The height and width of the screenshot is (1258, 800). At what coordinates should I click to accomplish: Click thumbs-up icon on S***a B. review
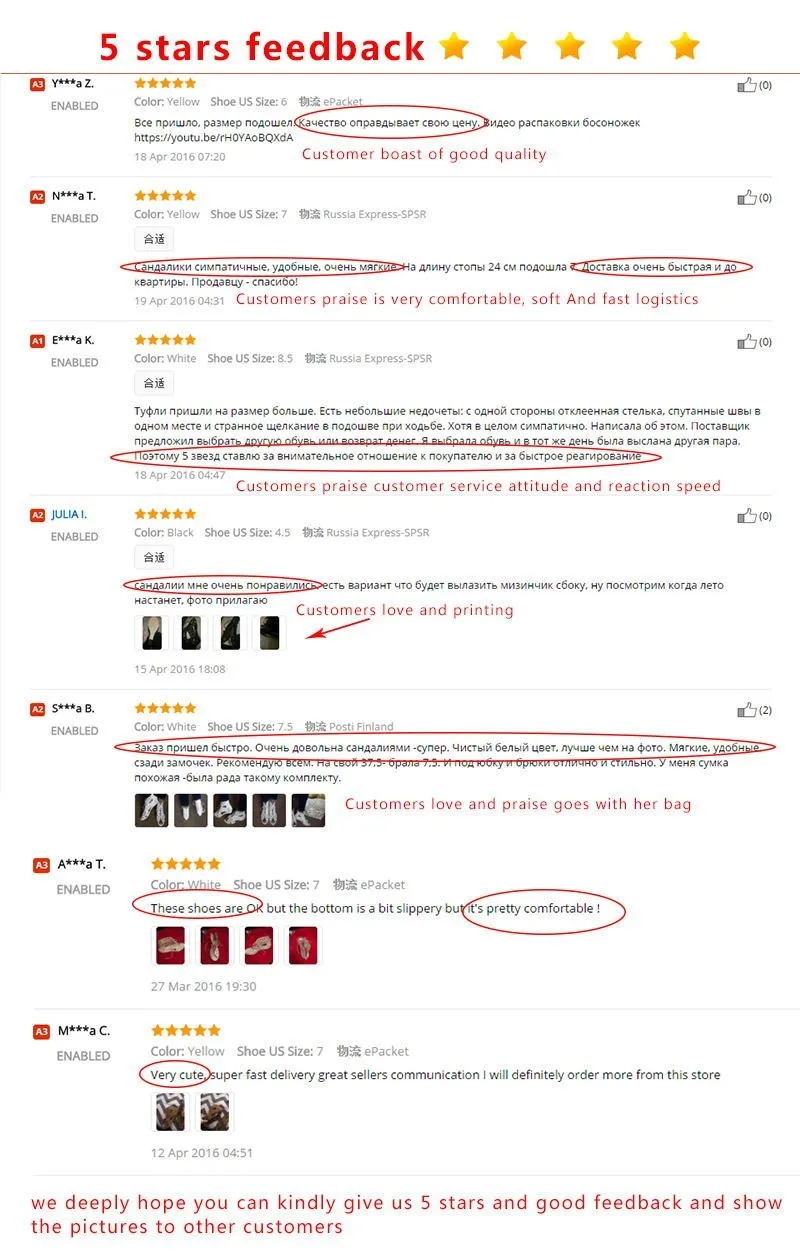746,710
